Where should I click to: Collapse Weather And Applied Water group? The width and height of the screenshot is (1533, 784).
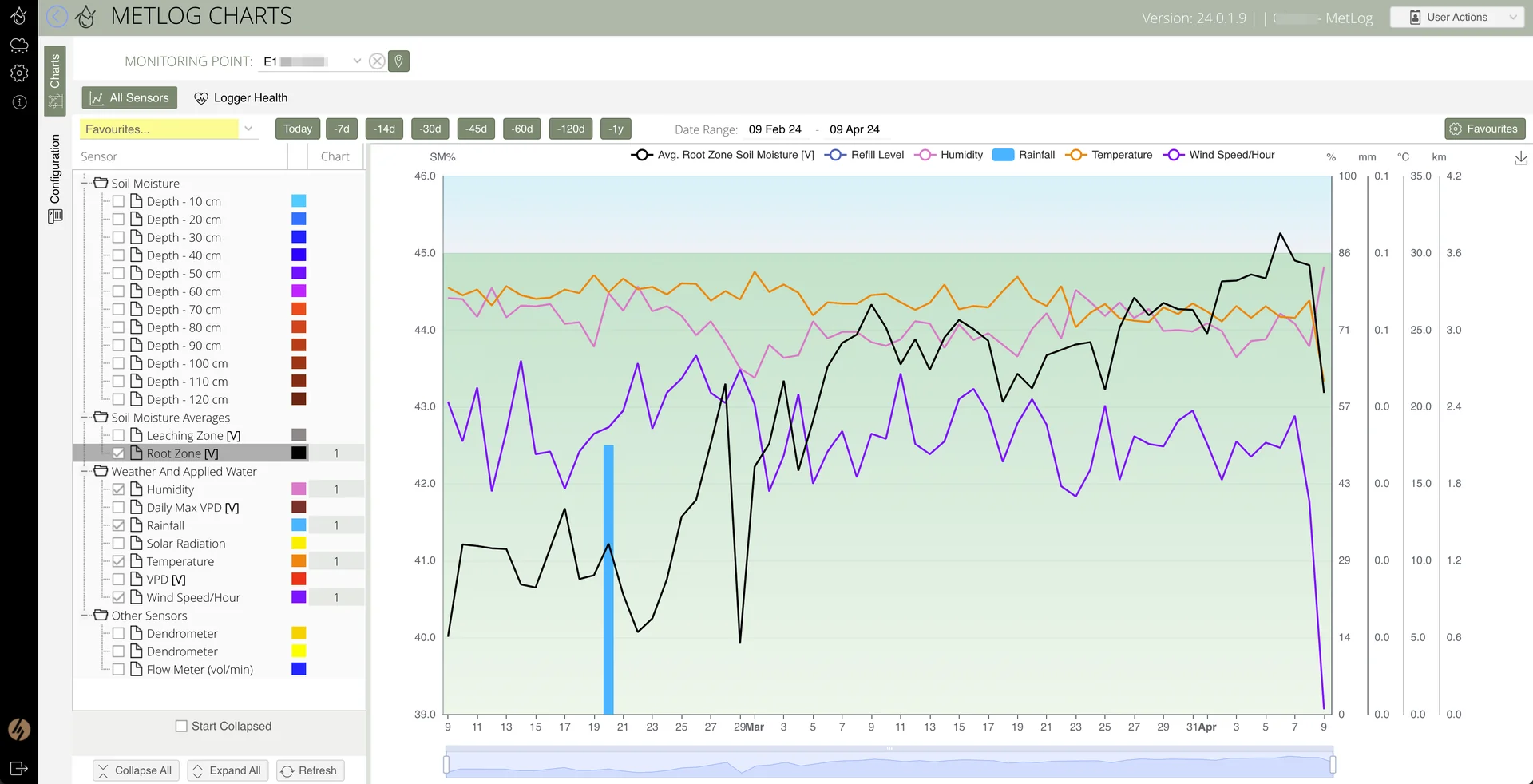(x=84, y=472)
